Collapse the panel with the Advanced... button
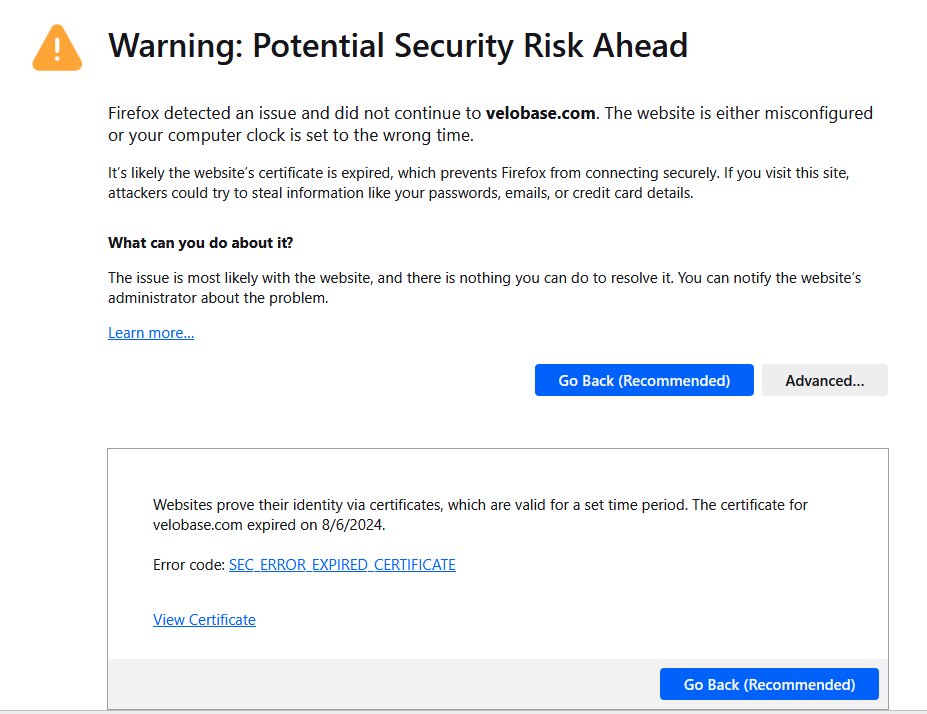 click(x=824, y=380)
